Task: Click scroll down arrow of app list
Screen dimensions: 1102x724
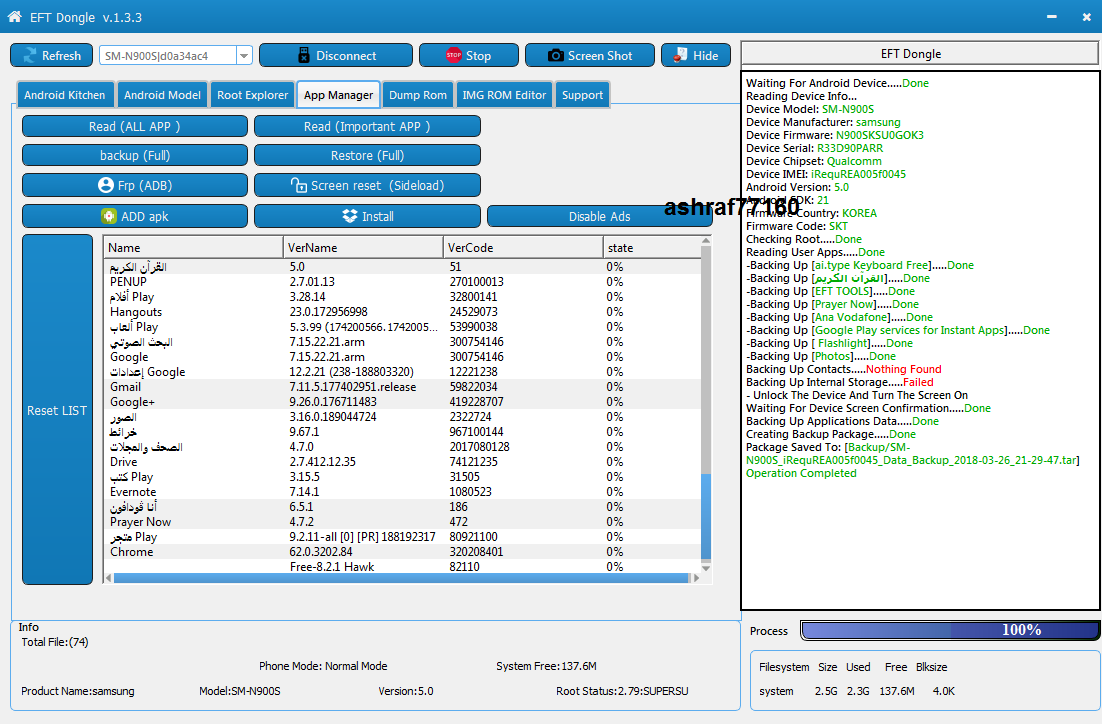Action: [x=706, y=568]
